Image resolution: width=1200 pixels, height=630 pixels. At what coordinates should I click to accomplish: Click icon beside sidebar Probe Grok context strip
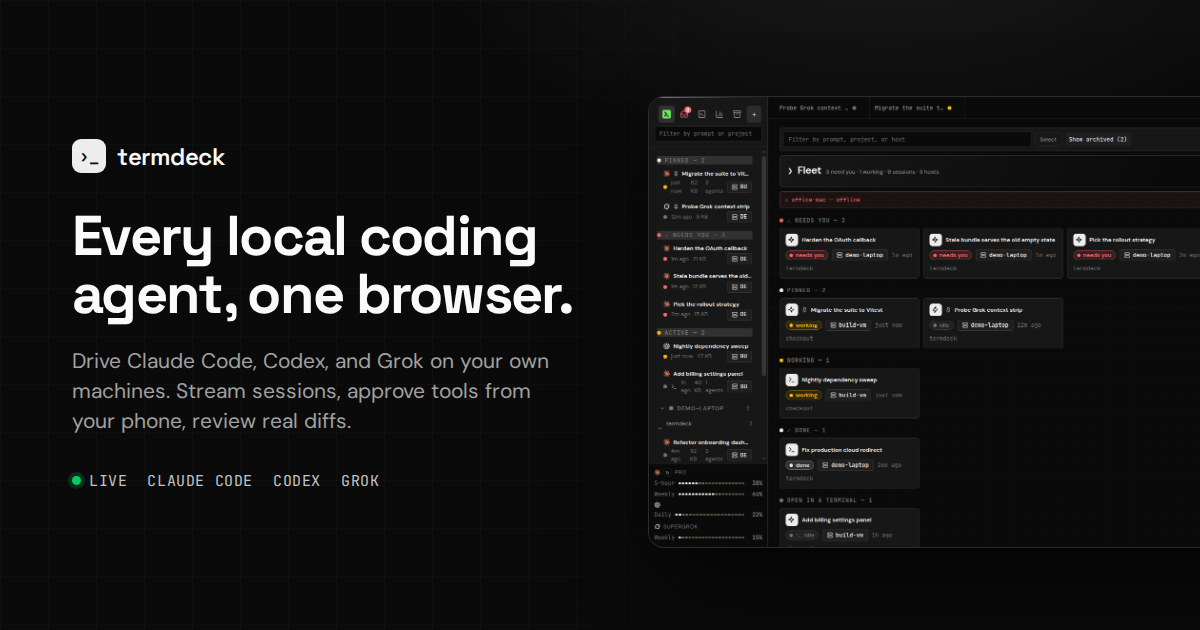click(666, 207)
